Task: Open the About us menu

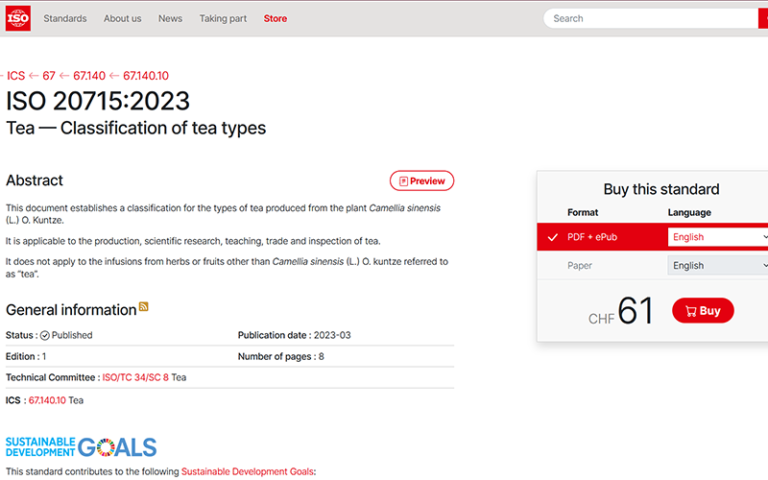Action: (122, 19)
